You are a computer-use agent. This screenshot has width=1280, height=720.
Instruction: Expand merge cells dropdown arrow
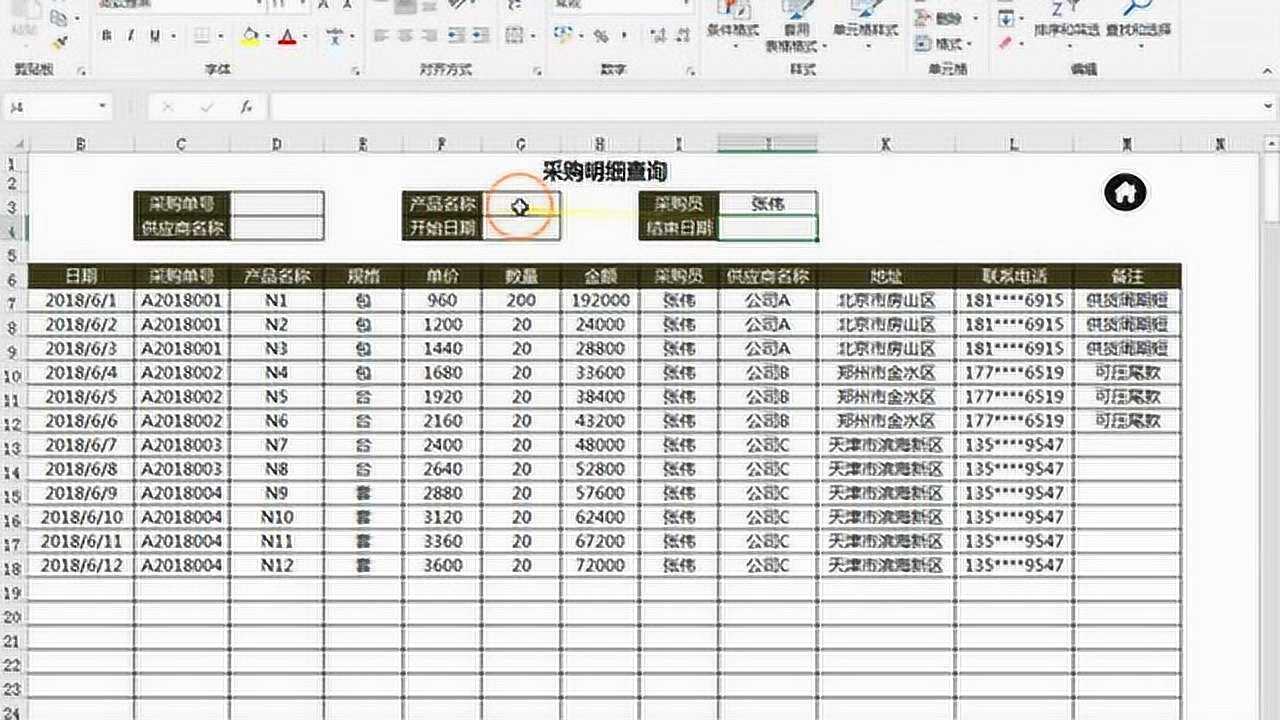click(x=532, y=37)
